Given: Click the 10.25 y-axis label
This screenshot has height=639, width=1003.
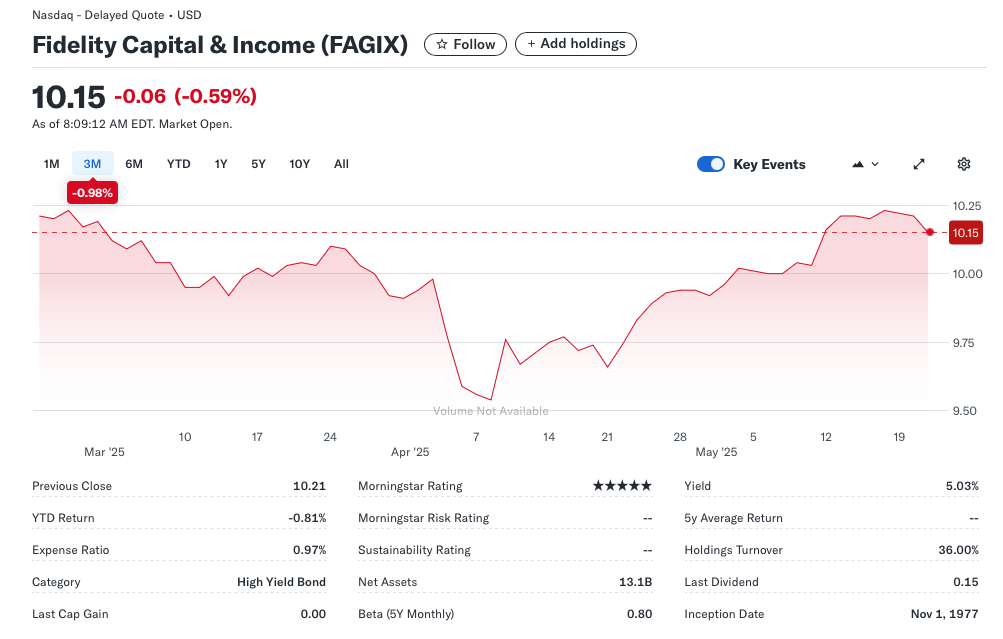Looking at the screenshot, I should tap(967, 206).
